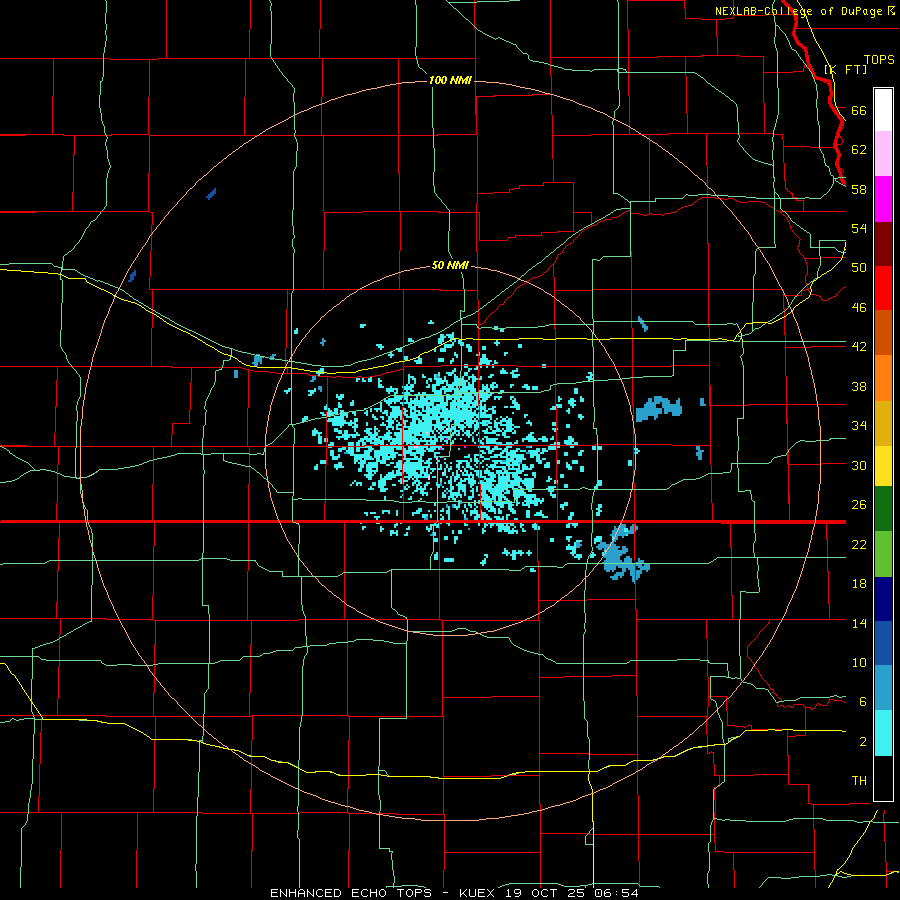Viewport: 900px width, 900px height.
Task: Pick the yellow 30 kft legend swatch
Action: click(883, 466)
